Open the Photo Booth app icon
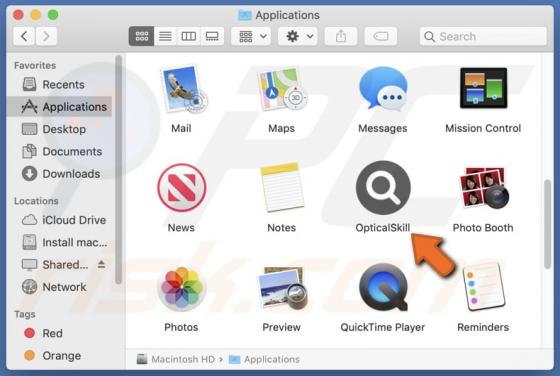This screenshot has width=560, height=376. coord(484,188)
